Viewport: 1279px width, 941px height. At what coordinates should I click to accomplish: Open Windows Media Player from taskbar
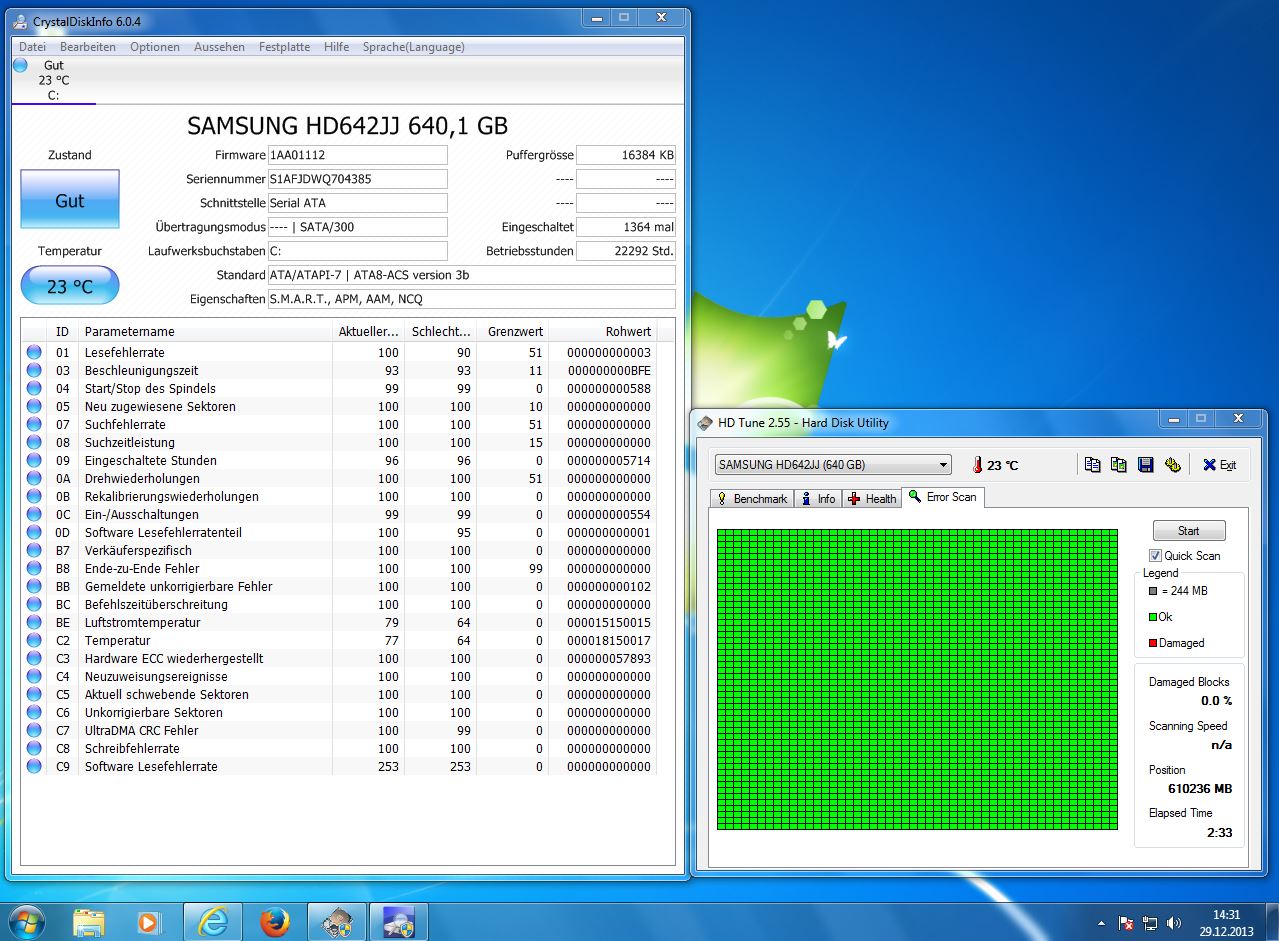[x=149, y=921]
